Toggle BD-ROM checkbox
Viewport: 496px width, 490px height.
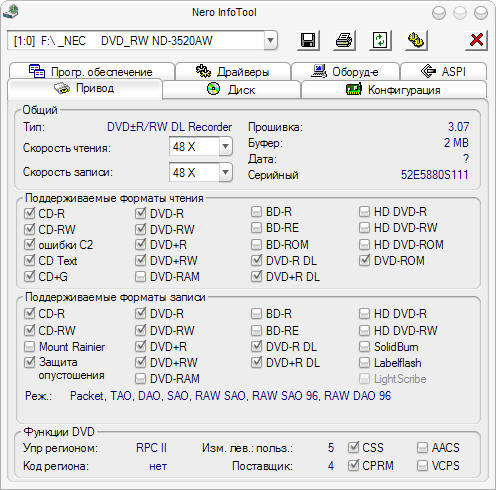(256, 244)
